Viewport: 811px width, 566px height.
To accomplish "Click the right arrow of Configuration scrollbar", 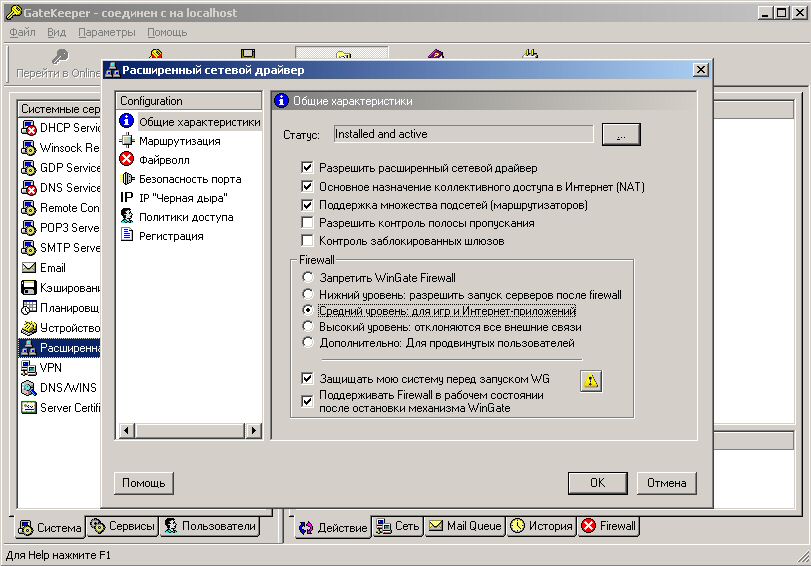I will click(253, 430).
